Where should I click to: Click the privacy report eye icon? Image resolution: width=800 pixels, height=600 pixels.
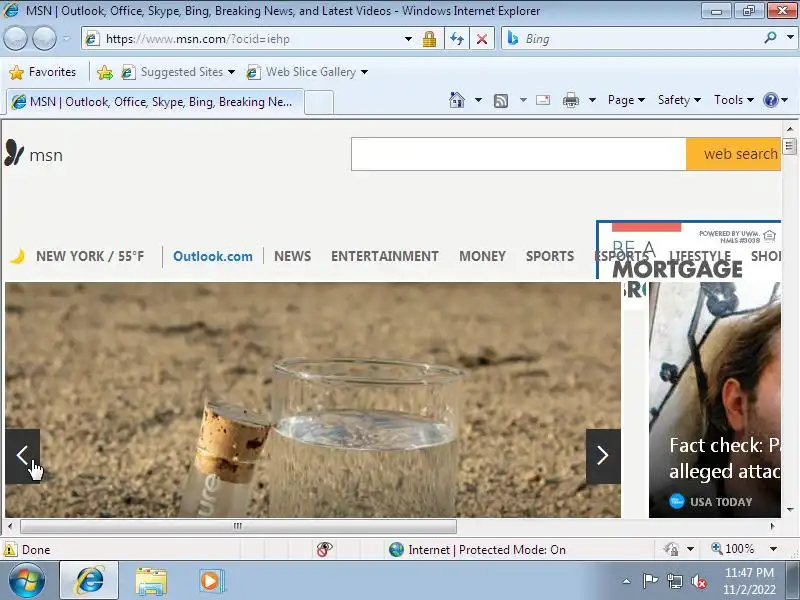coord(324,549)
